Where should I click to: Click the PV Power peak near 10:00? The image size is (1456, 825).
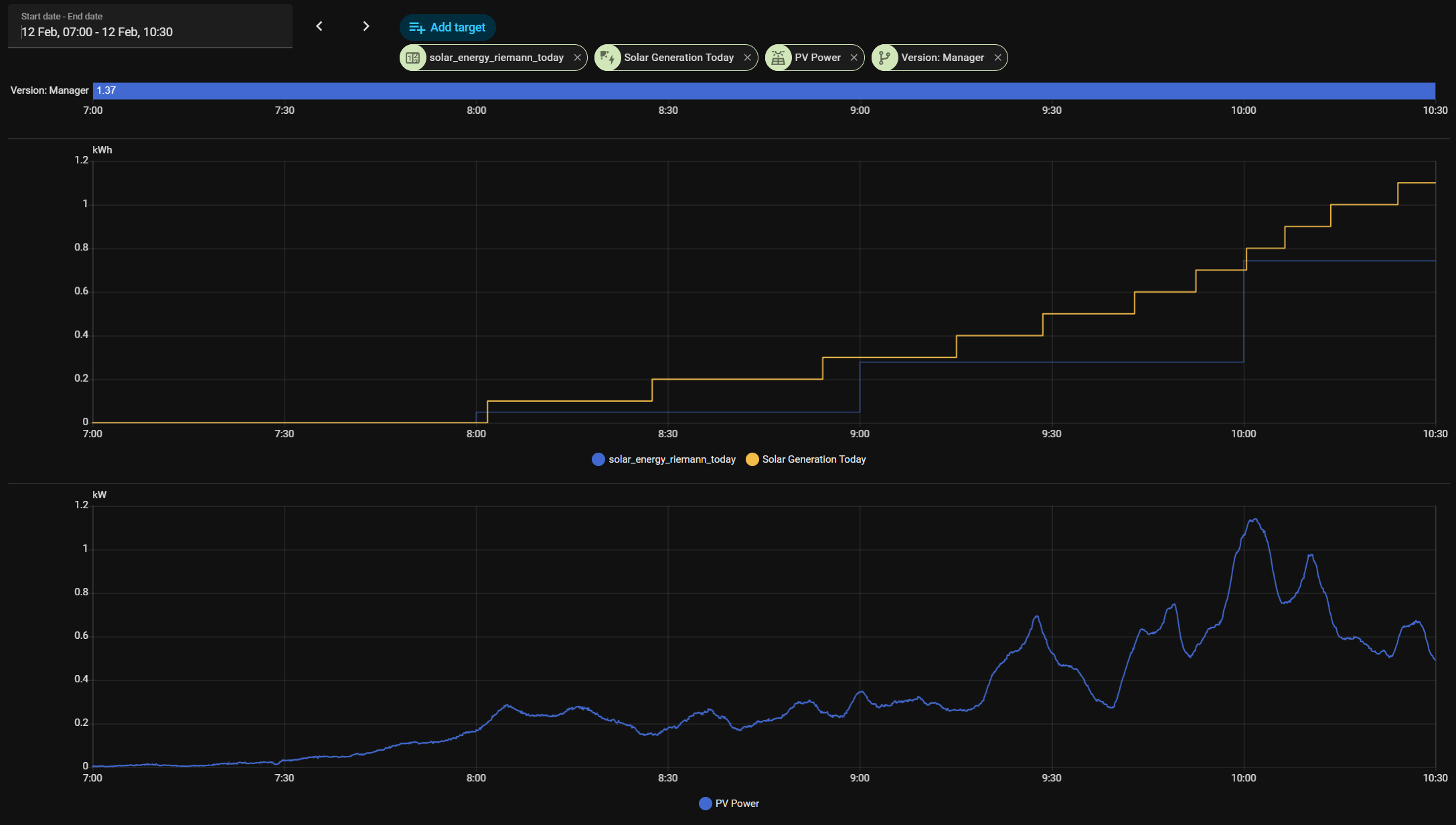pyautogui.click(x=1255, y=520)
